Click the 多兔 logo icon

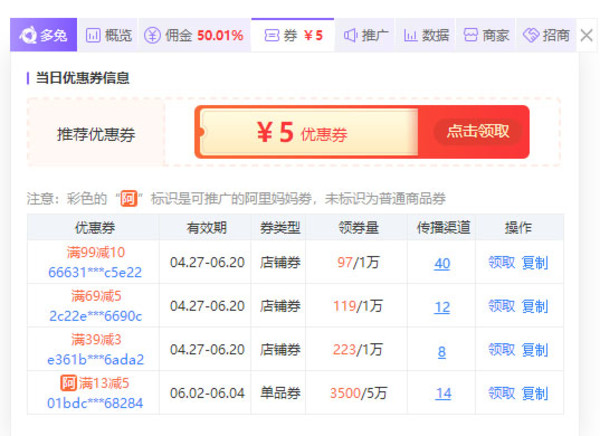(x=28, y=35)
